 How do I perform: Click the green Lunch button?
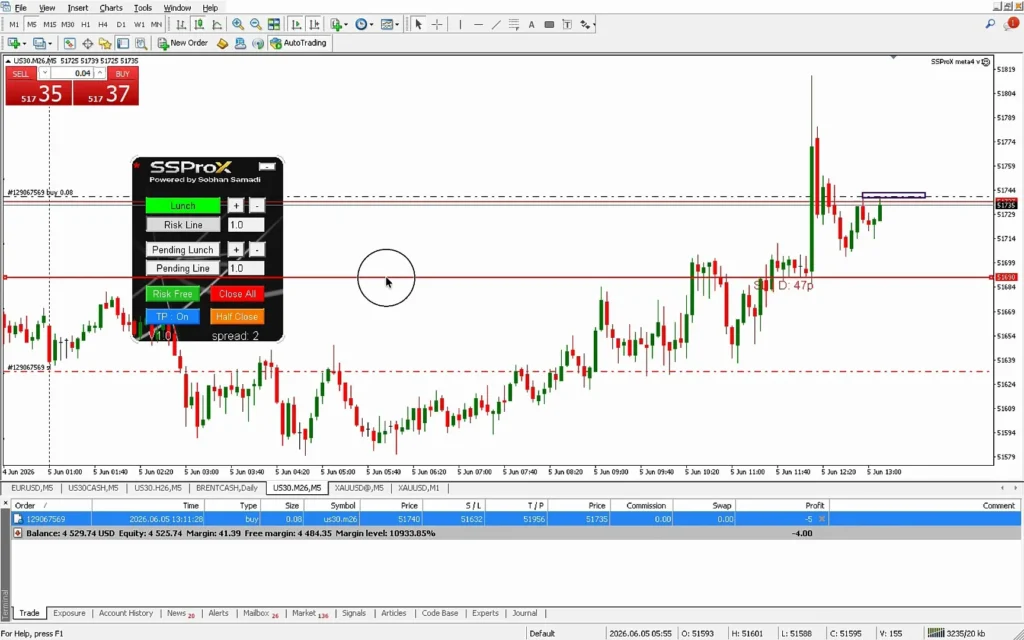[183, 206]
